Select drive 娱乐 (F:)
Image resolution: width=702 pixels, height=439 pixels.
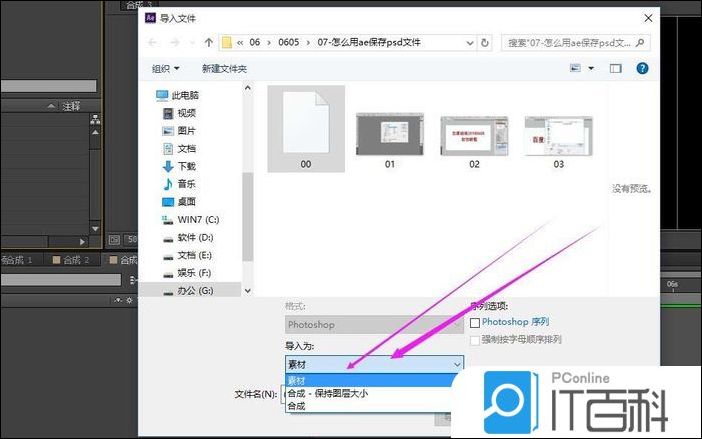(x=187, y=273)
